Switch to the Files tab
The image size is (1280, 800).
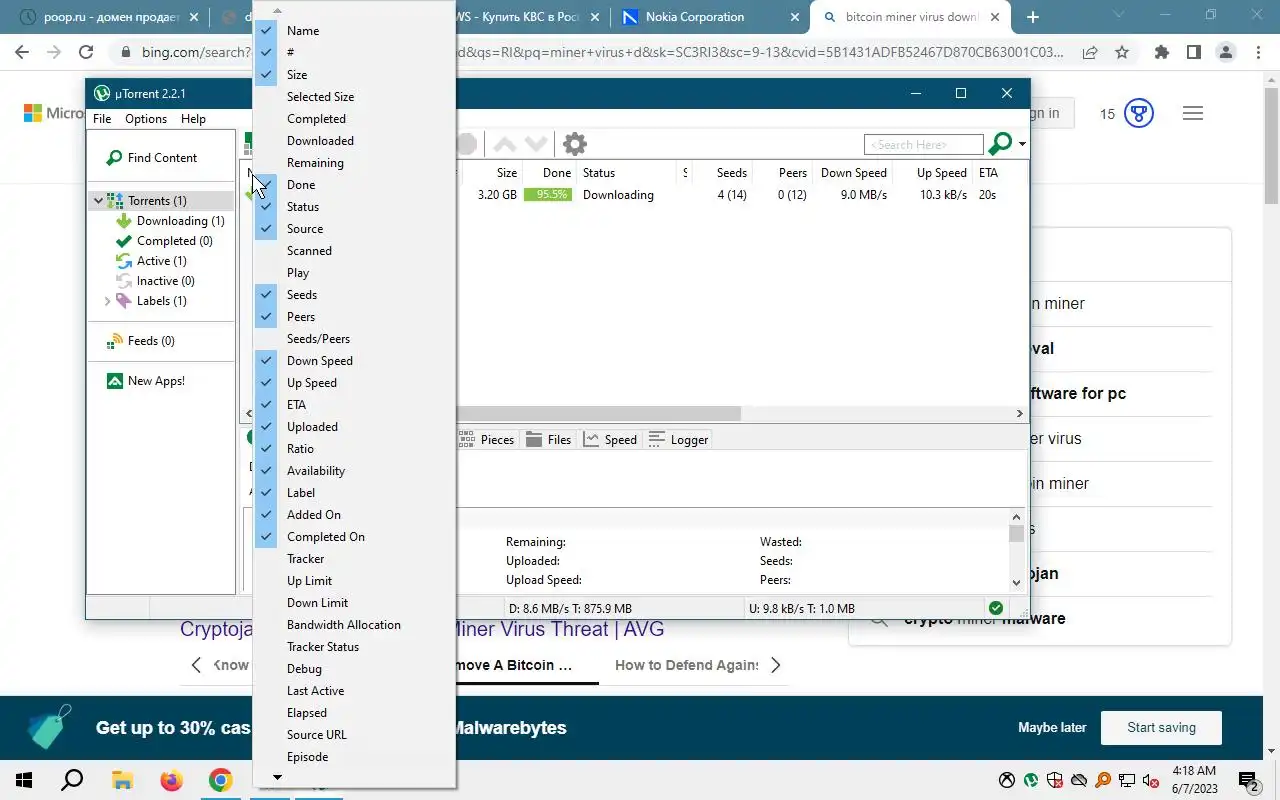tap(549, 439)
